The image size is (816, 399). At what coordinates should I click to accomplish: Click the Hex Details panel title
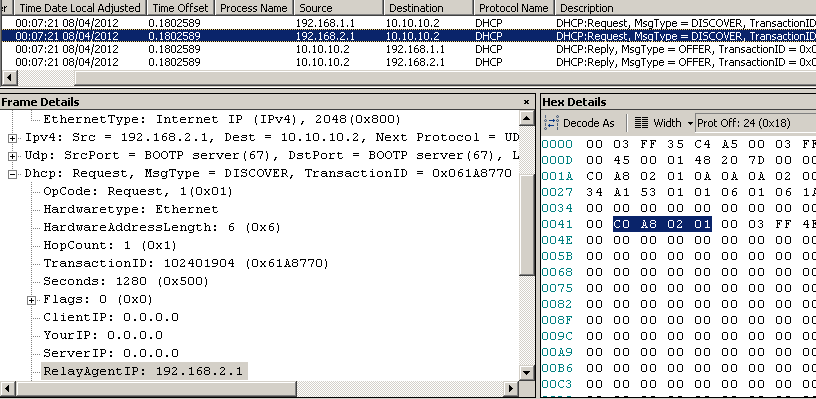[574, 102]
